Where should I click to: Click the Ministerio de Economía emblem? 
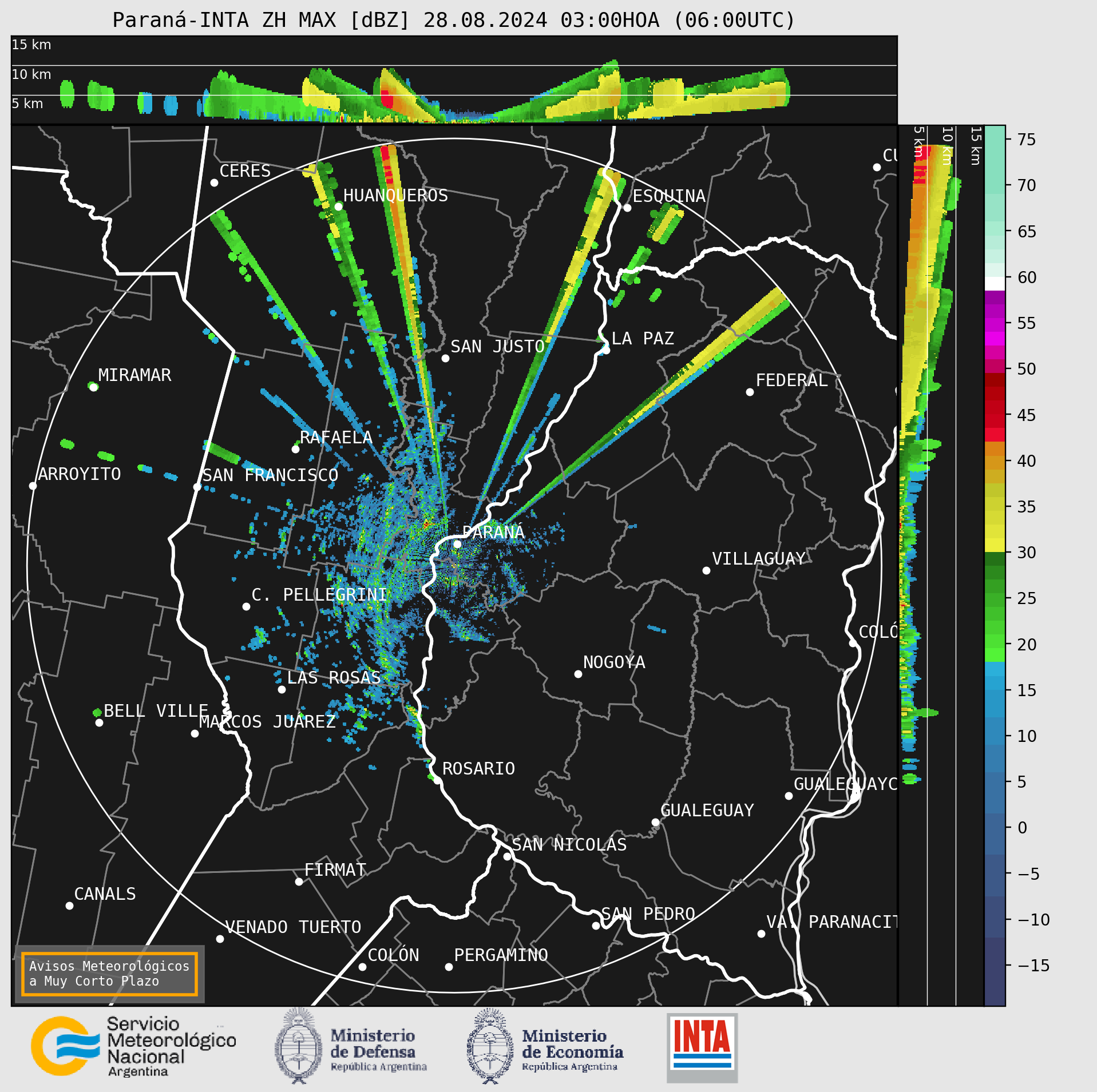click(490, 1046)
